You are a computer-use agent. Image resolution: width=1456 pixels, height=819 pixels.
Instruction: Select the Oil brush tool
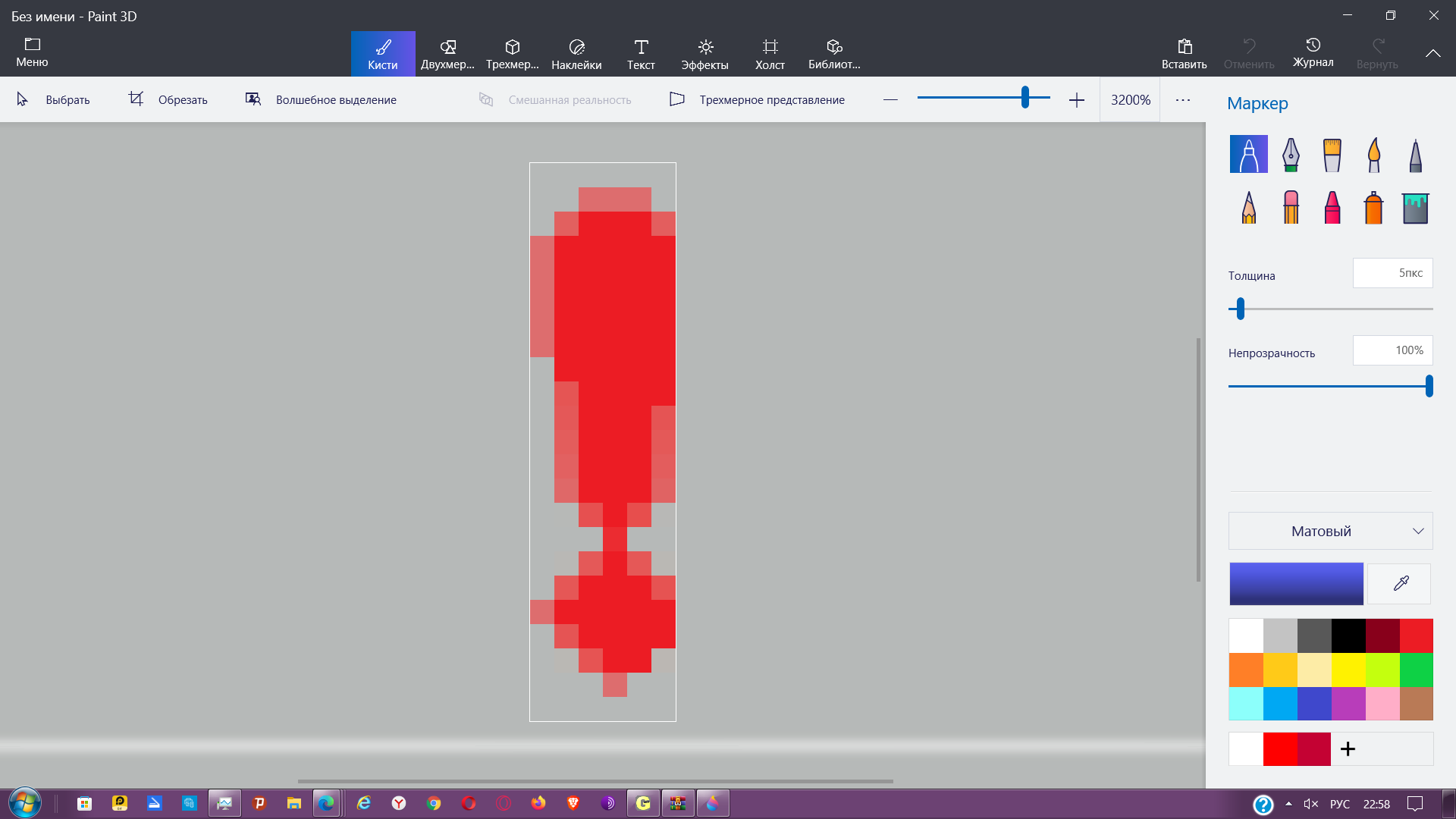(x=1332, y=154)
